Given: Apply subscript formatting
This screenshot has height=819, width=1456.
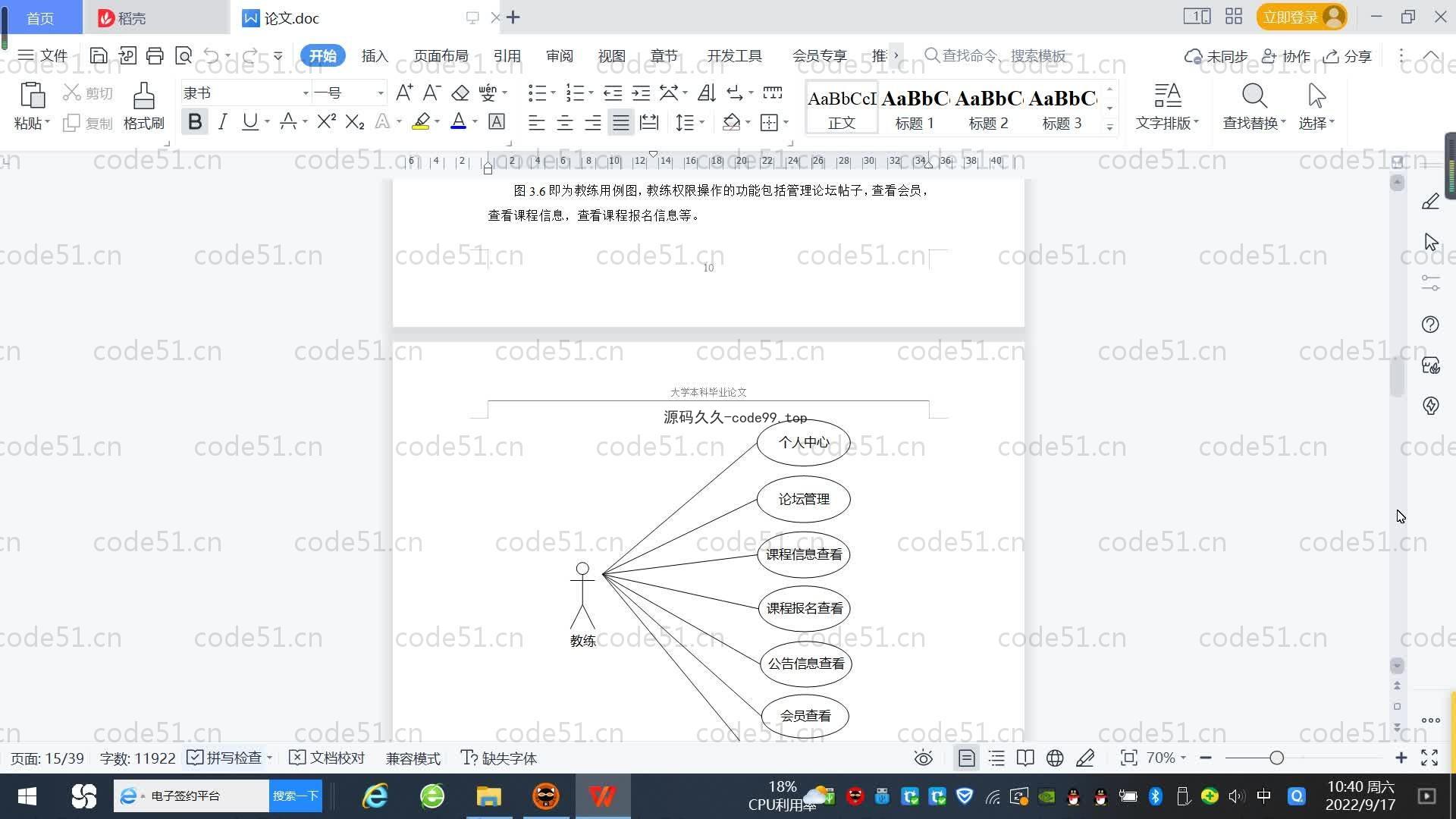Looking at the screenshot, I should pos(354,121).
